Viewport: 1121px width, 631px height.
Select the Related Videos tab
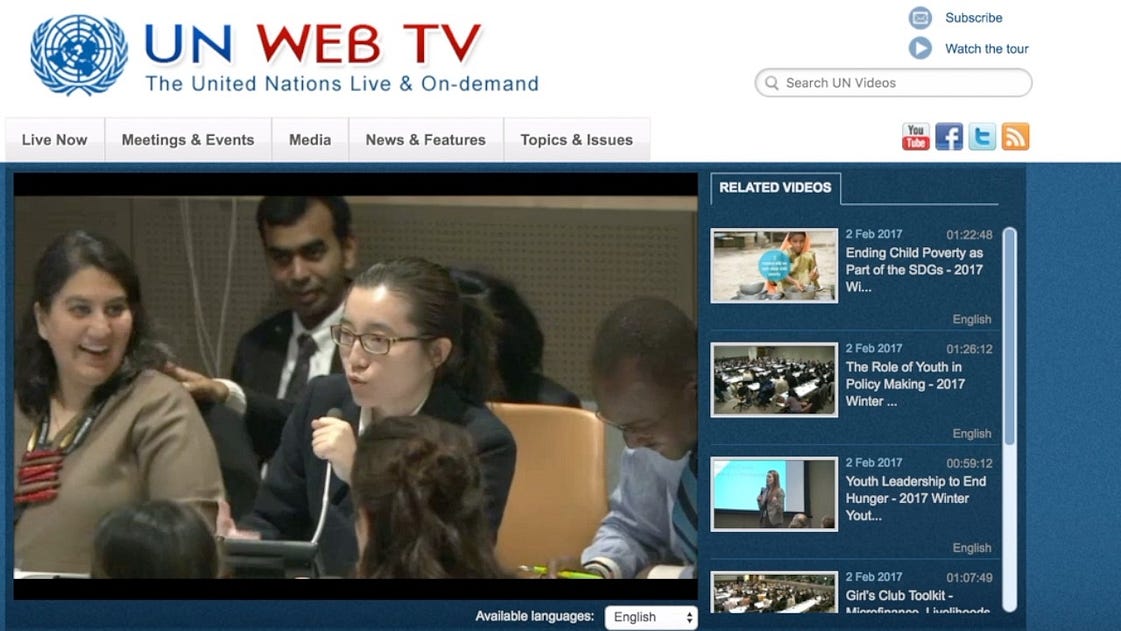[776, 188]
